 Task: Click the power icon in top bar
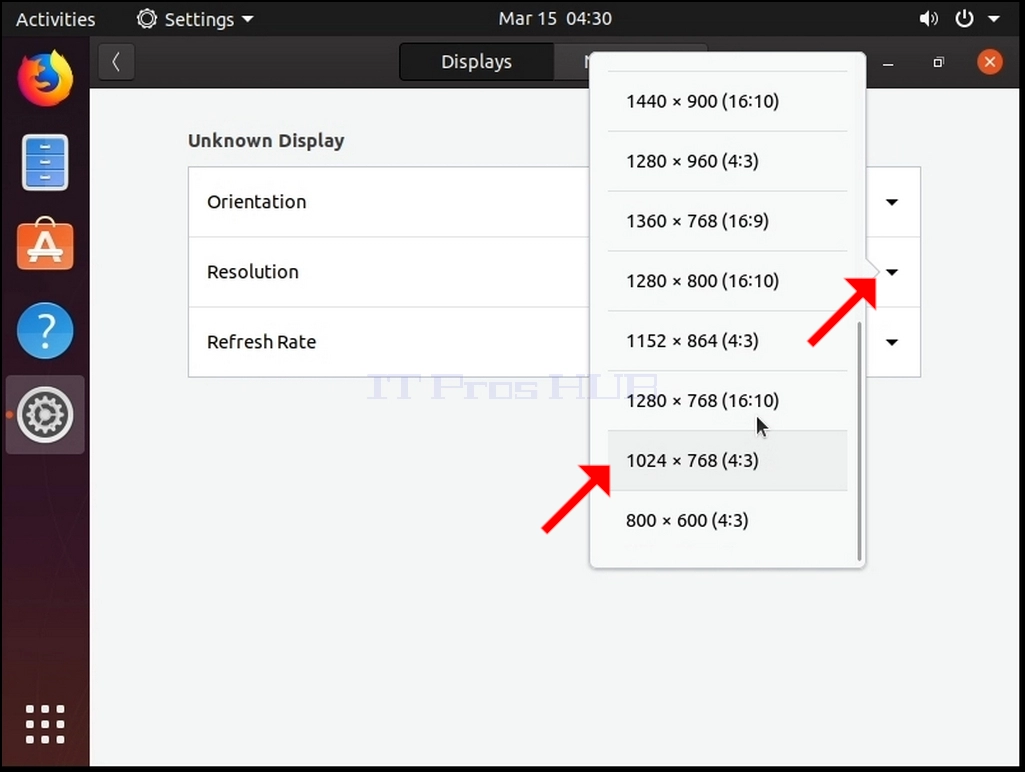pyautogui.click(x=964, y=18)
